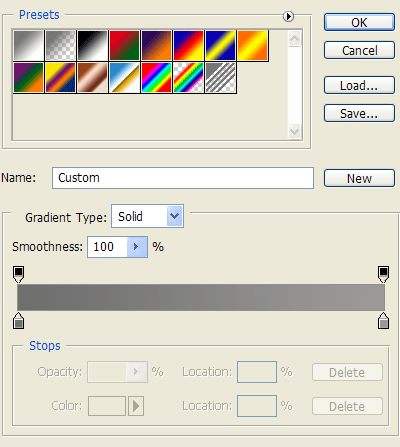Screen dimensions: 400x447
Task: Choose the red to green gradient preset
Action: [125, 46]
